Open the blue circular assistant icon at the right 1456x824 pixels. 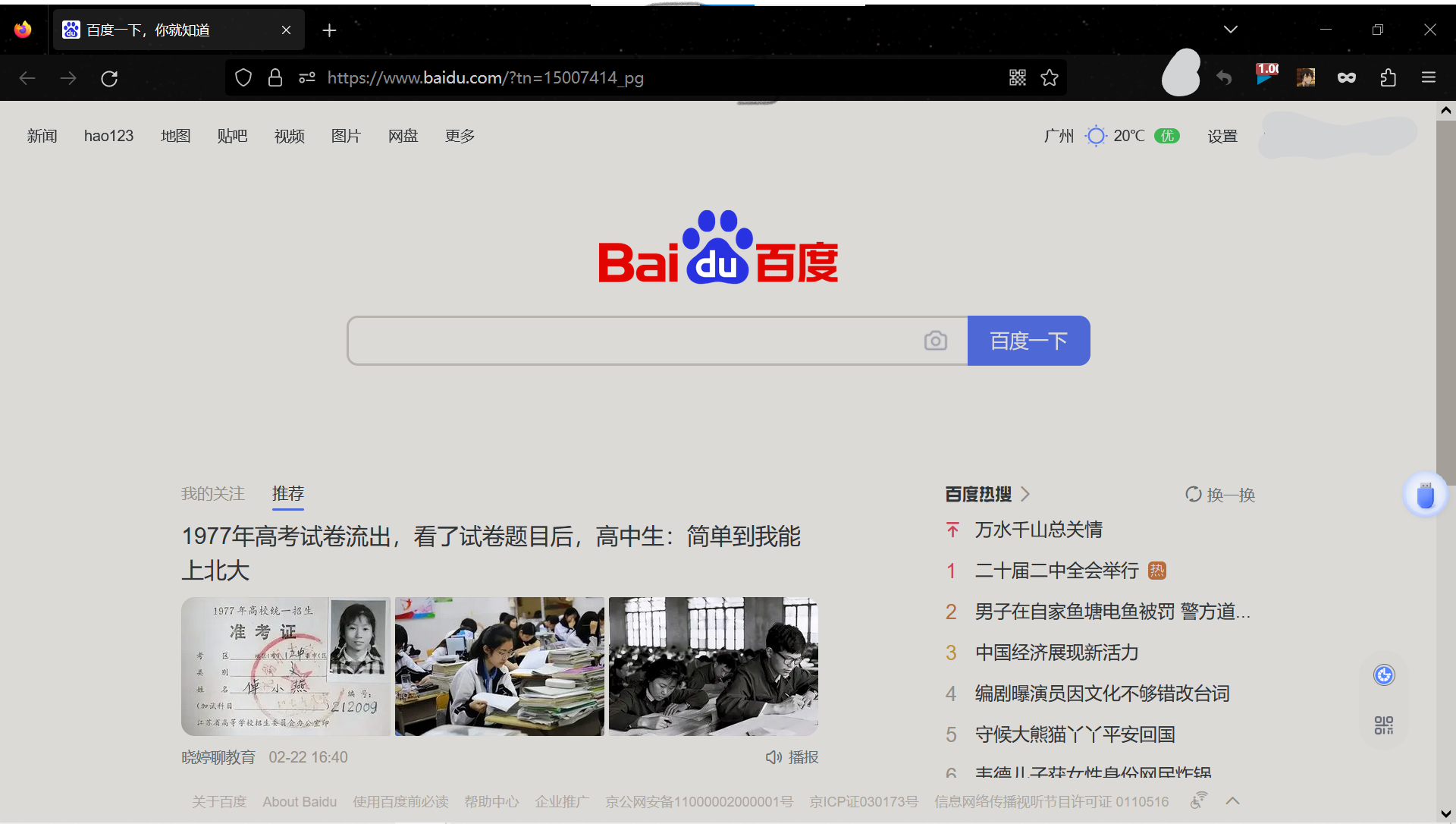coord(1384,675)
